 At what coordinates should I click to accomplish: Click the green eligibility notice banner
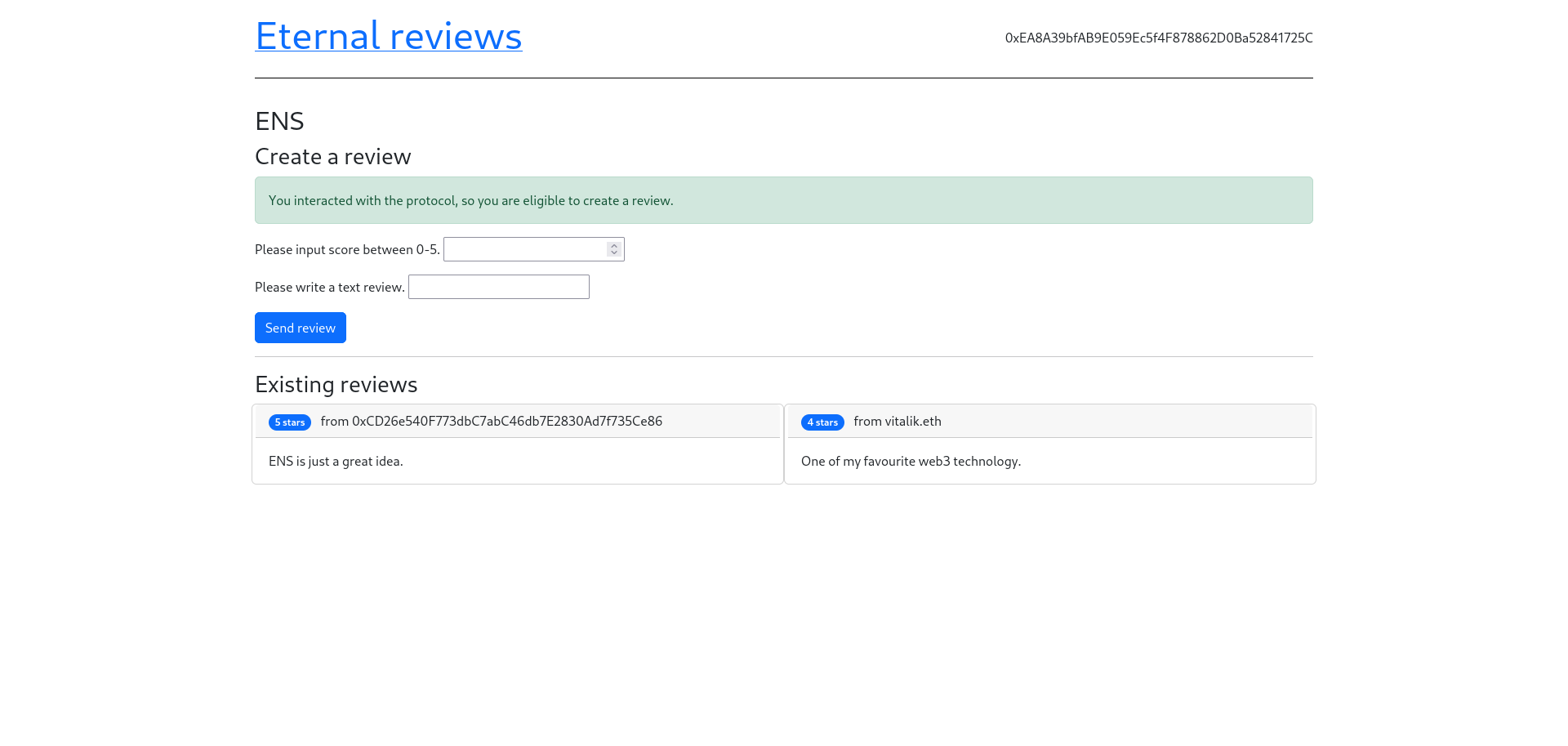[x=783, y=200]
